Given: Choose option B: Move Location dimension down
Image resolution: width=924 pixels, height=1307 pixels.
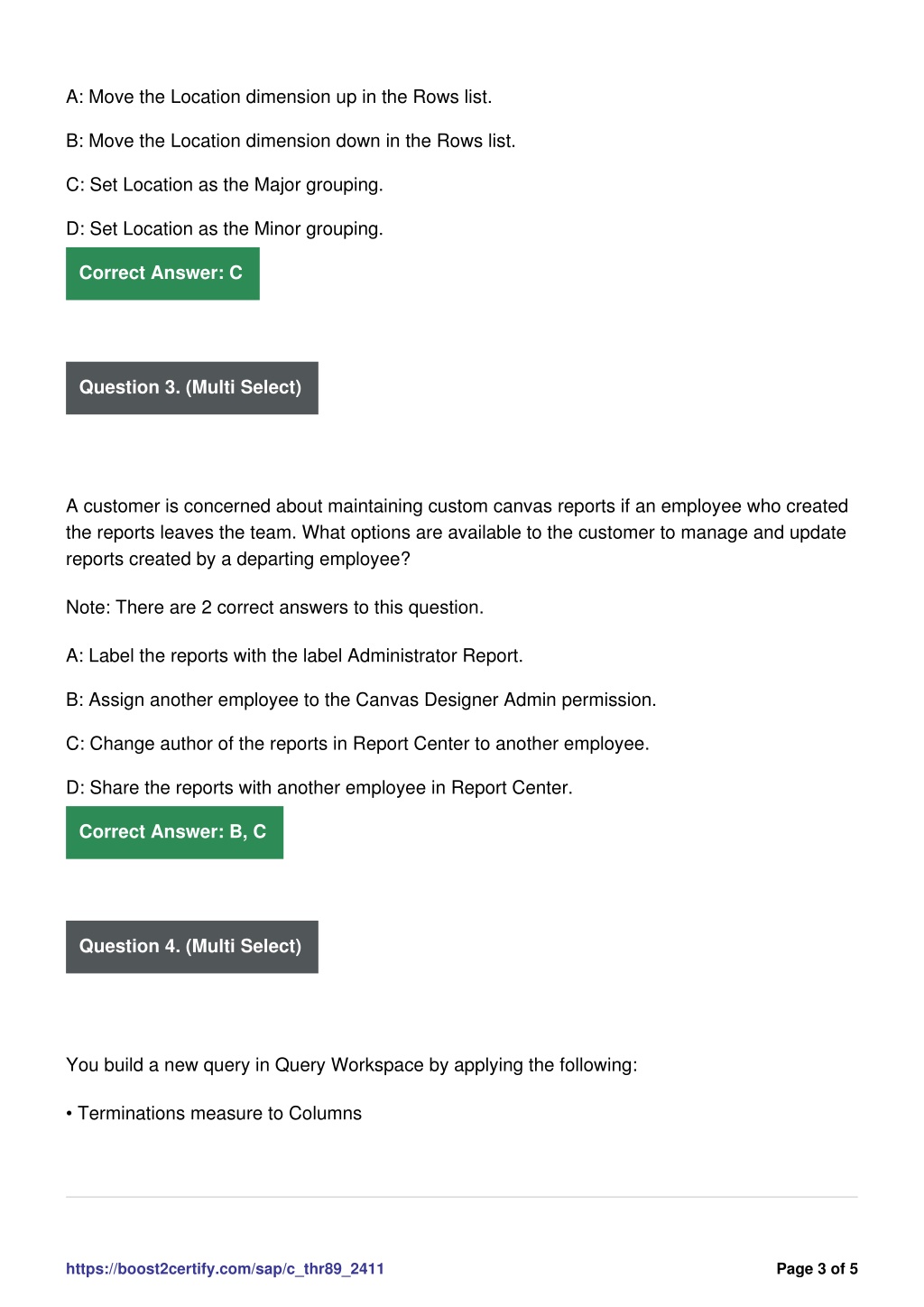Looking at the screenshot, I should pos(291,142).
